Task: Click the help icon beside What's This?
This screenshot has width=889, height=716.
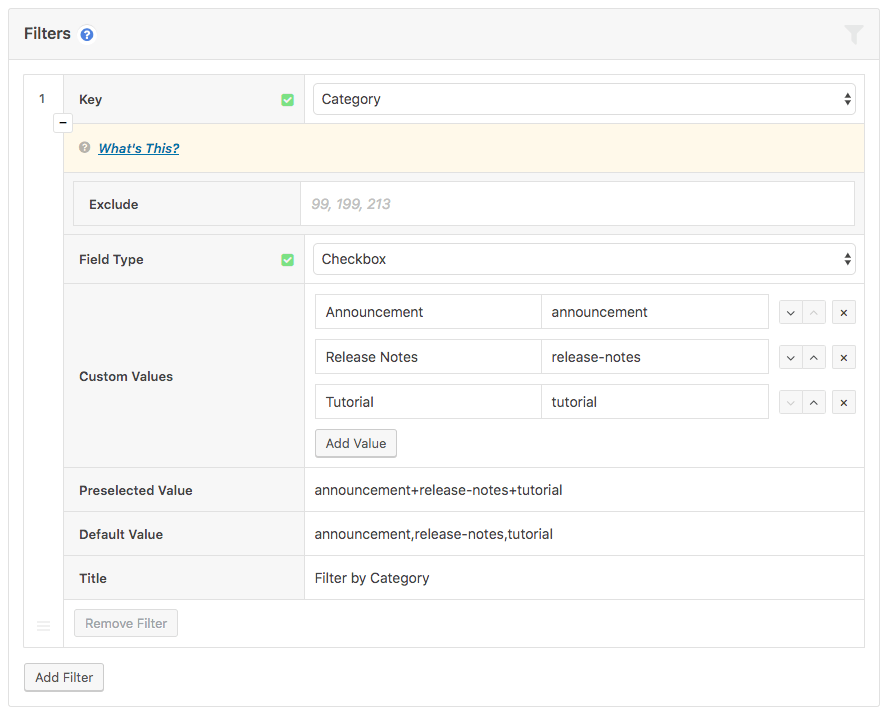Action: click(x=84, y=147)
